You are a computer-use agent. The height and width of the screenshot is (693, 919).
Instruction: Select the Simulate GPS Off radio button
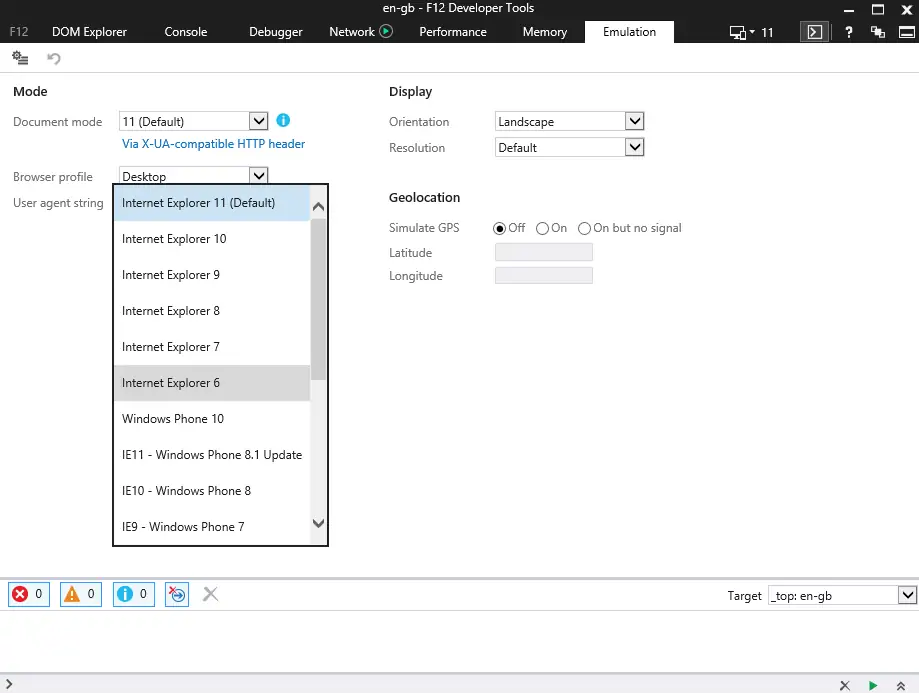(499, 228)
